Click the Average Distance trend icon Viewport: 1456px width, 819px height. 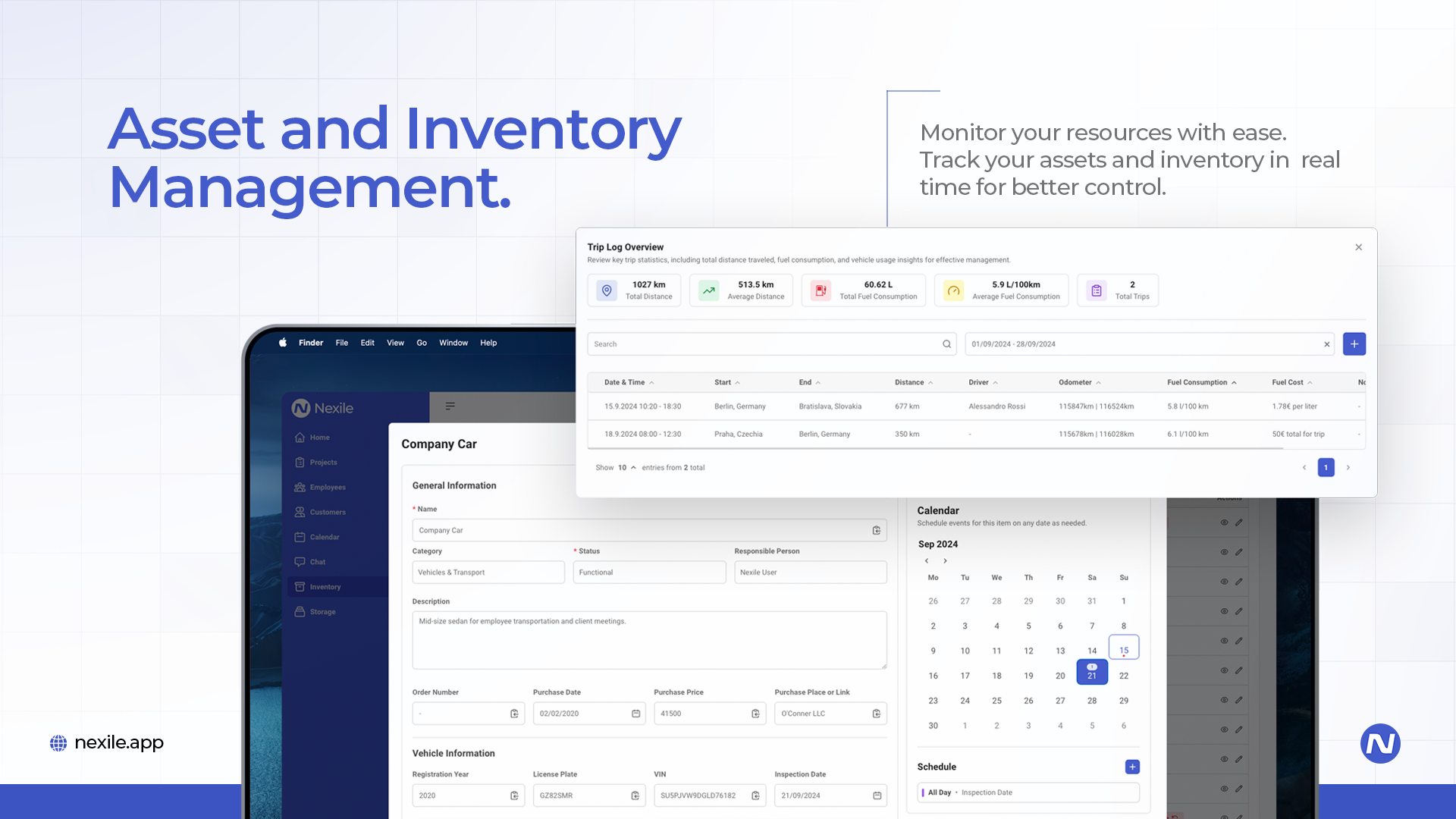tap(709, 290)
